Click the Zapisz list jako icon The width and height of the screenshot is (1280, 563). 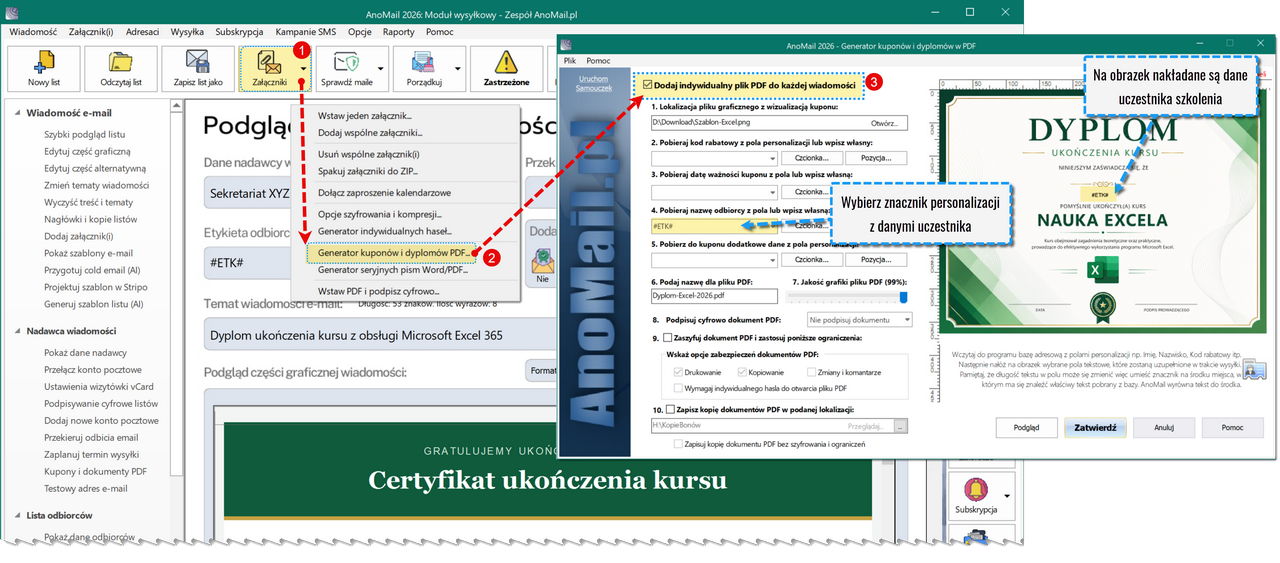tap(197, 62)
